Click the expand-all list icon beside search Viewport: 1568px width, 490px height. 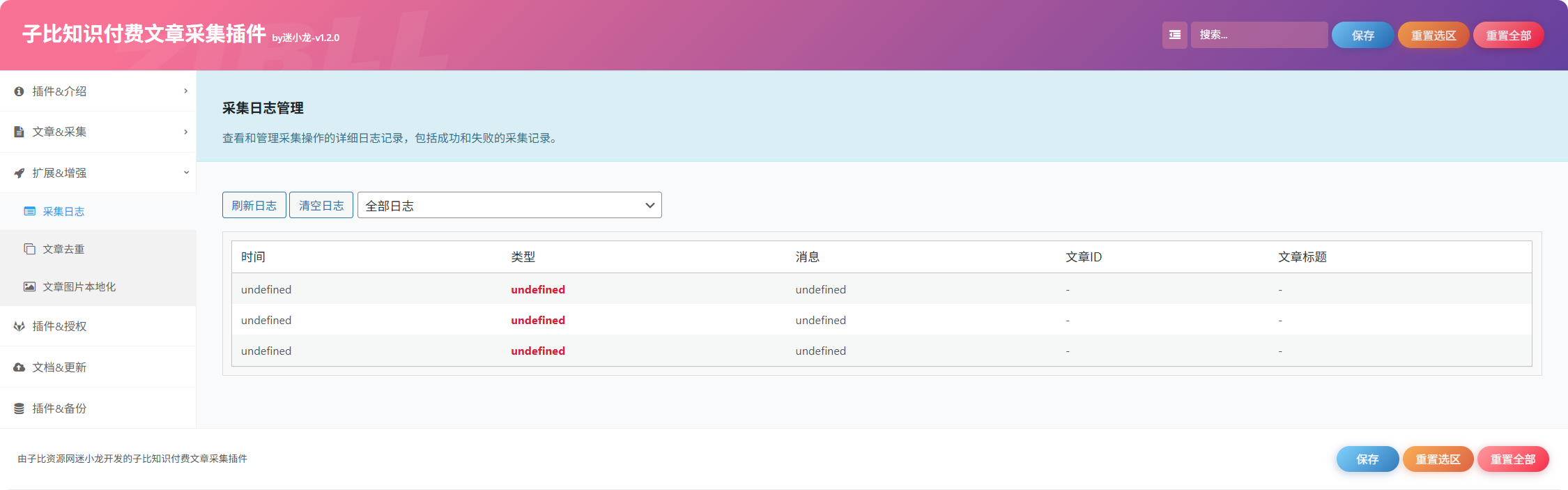(1174, 35)
